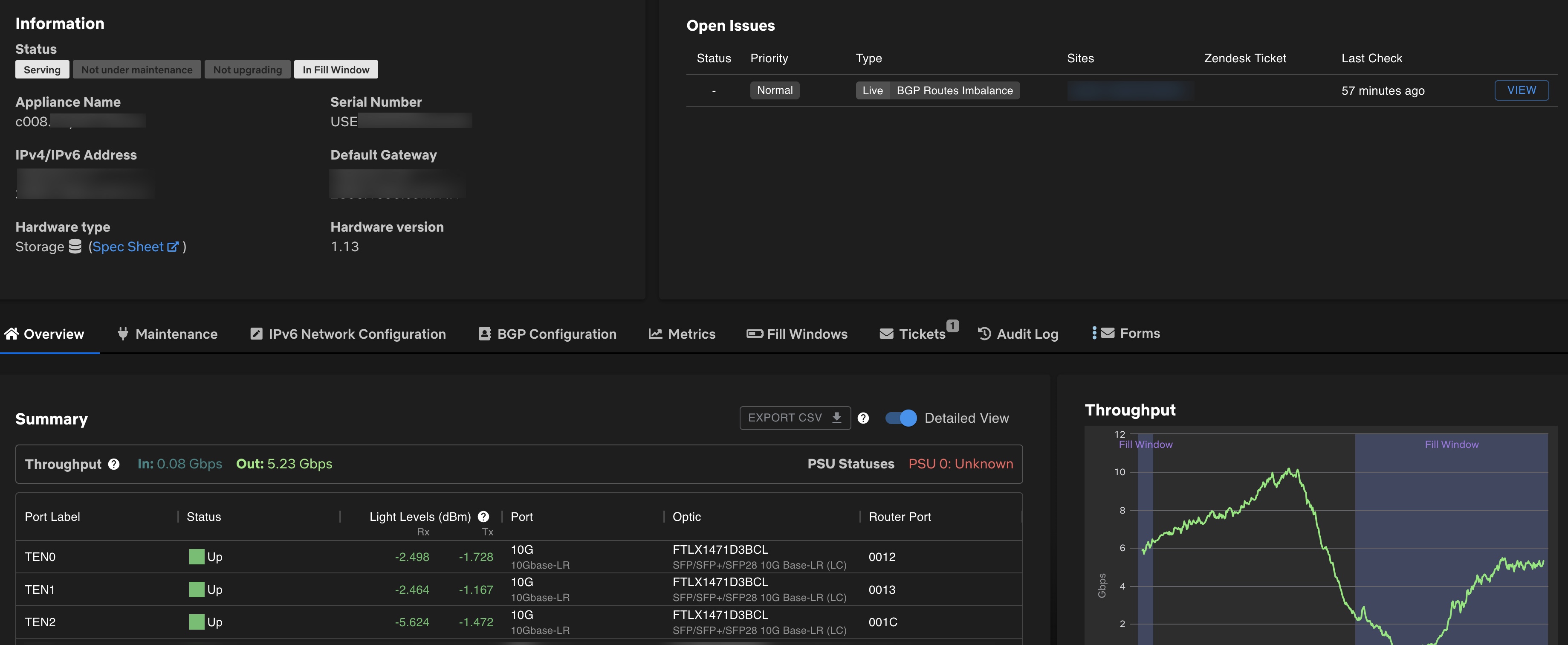Click the BGP Configuration contact icon
1568x645 pixels.
click(x=485, y=333)
